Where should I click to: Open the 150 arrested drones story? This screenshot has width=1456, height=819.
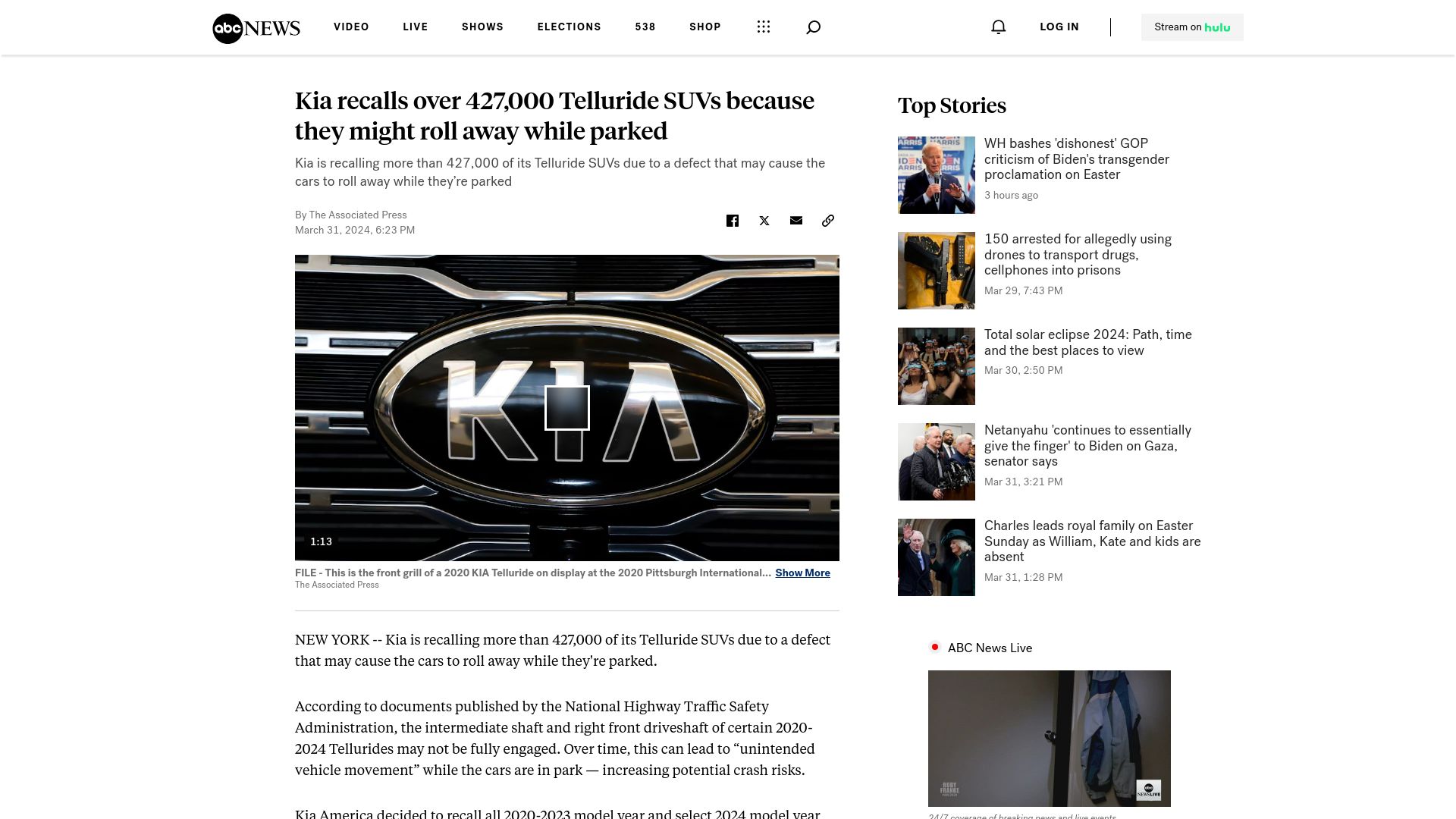pyautogui.click(x=1078, y=255)
